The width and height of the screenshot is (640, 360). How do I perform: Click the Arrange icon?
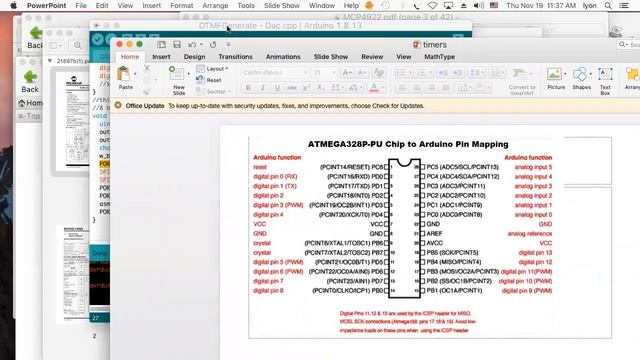pyautogui.click(x=632, y=74)
